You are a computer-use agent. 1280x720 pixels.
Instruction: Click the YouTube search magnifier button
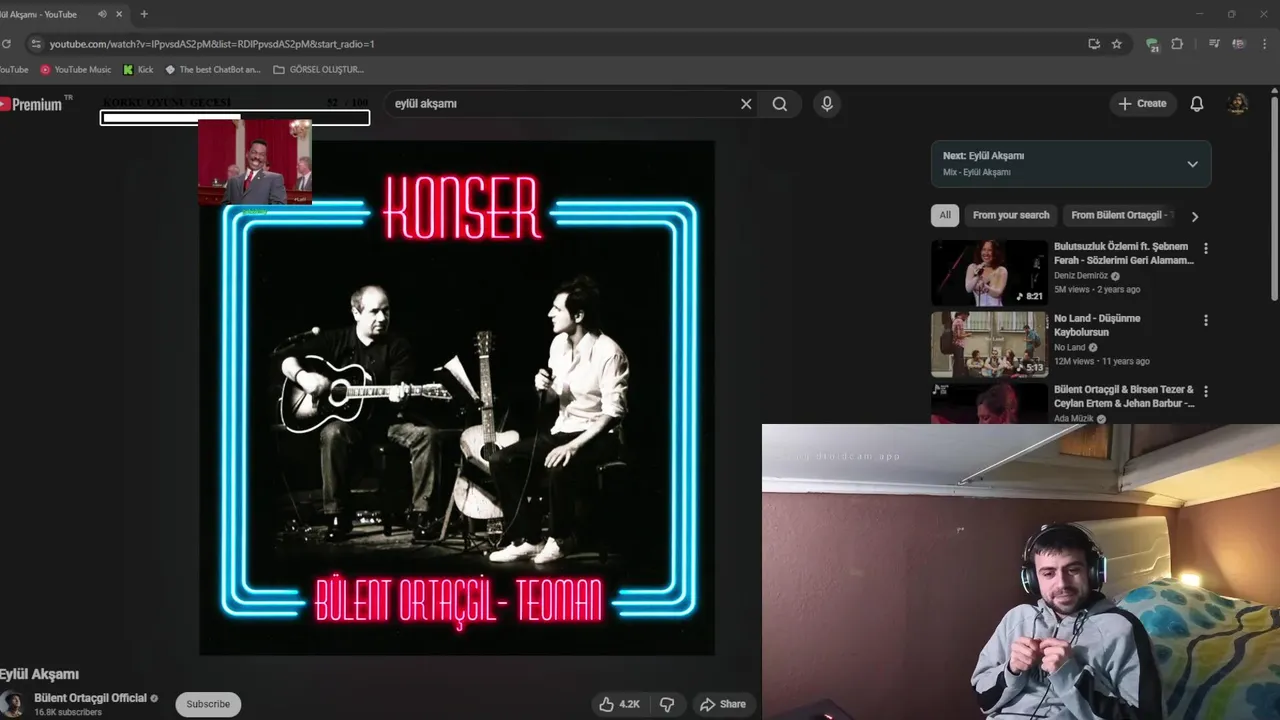(780, 104)
